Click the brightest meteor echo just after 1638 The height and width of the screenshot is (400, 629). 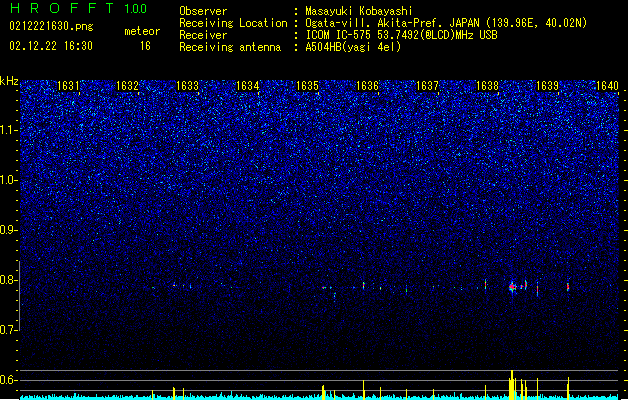pyautogui.click(x=512, y=287)
